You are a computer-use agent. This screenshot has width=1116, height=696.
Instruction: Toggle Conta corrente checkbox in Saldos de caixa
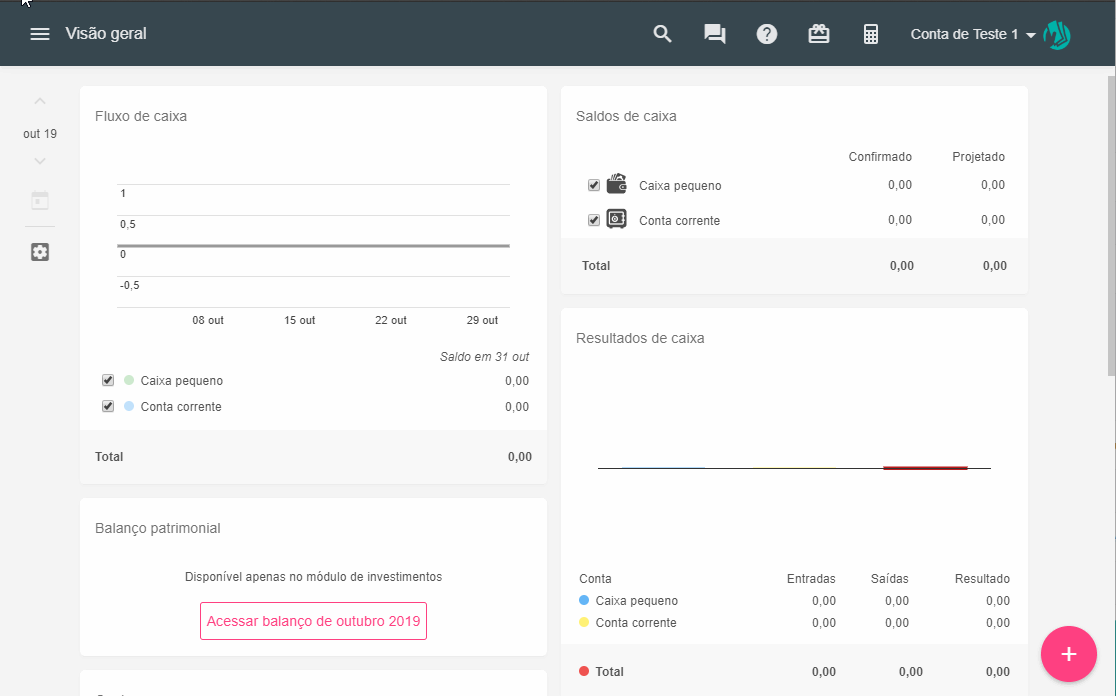(594, 220)
